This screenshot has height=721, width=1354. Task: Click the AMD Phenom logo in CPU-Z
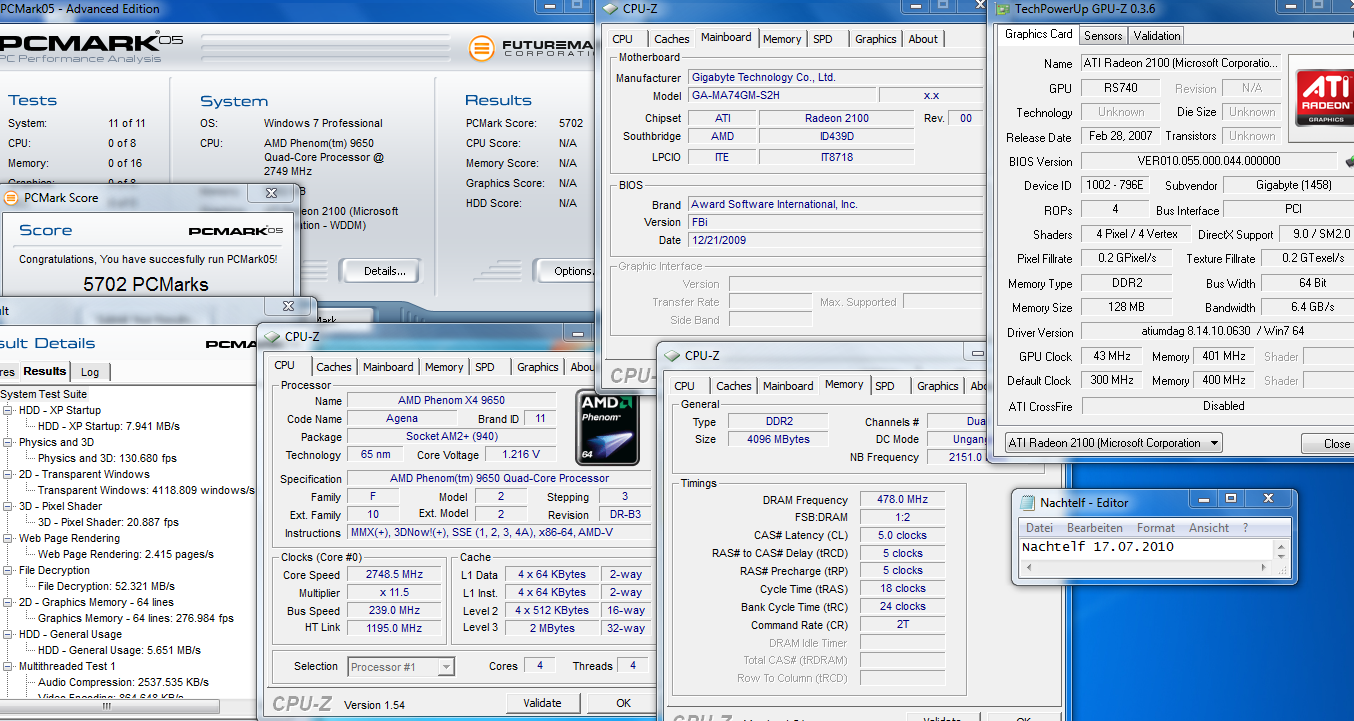point(608,428)
